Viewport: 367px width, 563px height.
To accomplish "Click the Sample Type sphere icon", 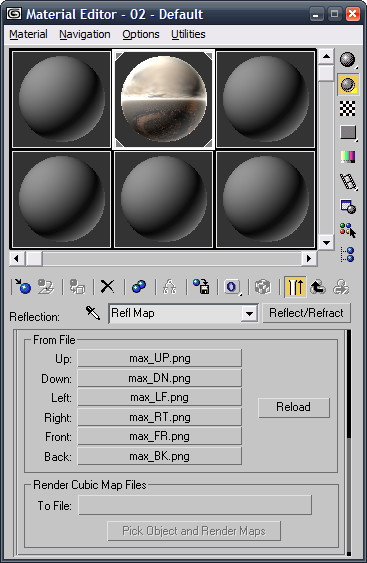I will (x=347, y=60).
